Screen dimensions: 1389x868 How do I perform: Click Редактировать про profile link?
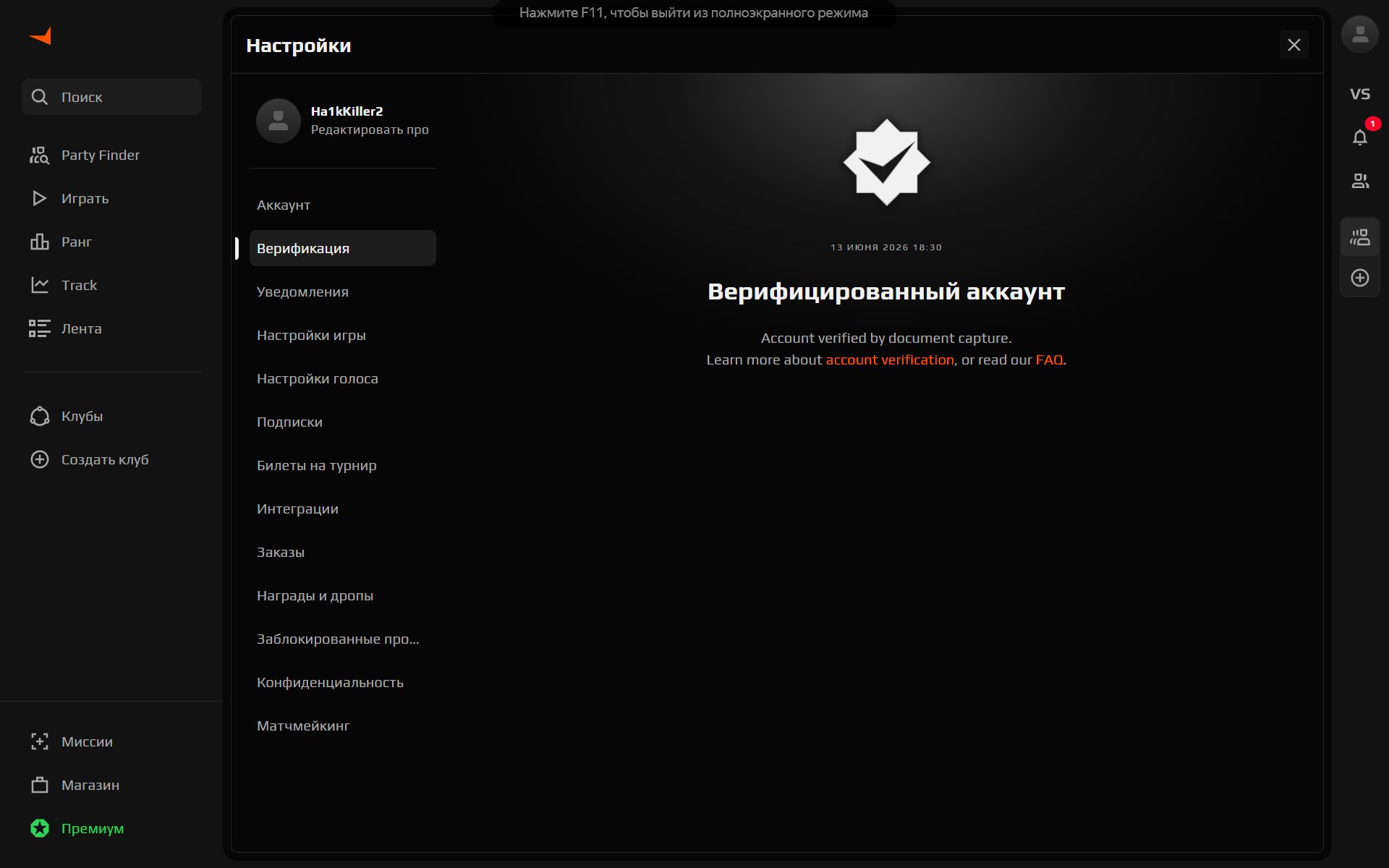[x=370, y=129]
